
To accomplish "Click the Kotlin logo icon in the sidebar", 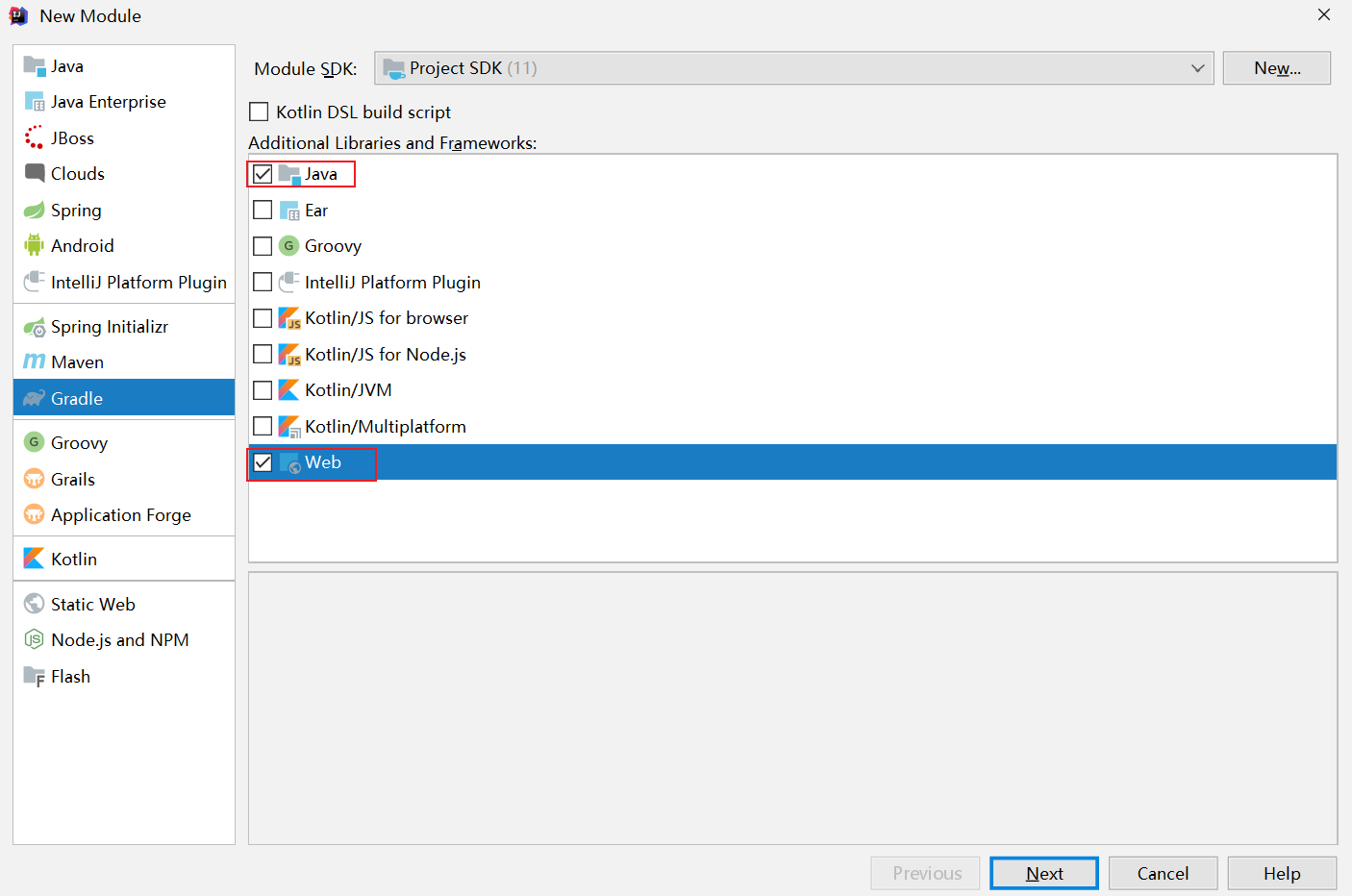I will (x=35, y=559).
